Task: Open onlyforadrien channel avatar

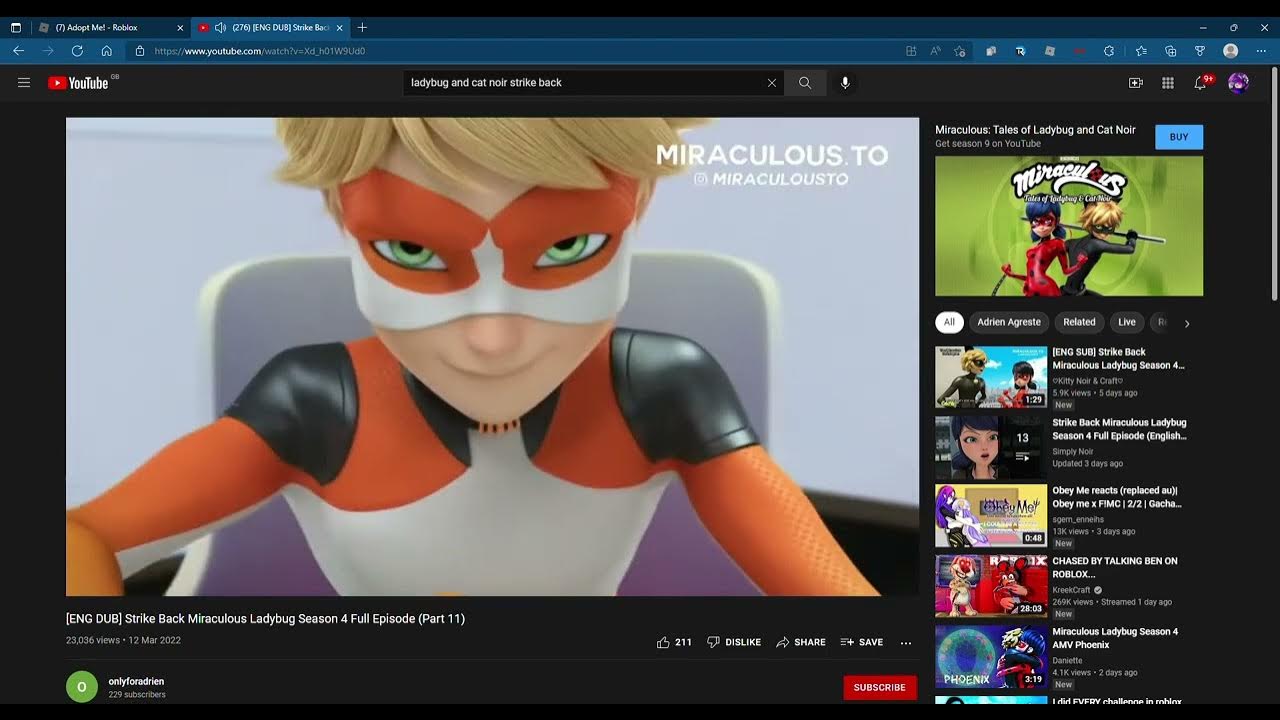Action: click(82, 687)
